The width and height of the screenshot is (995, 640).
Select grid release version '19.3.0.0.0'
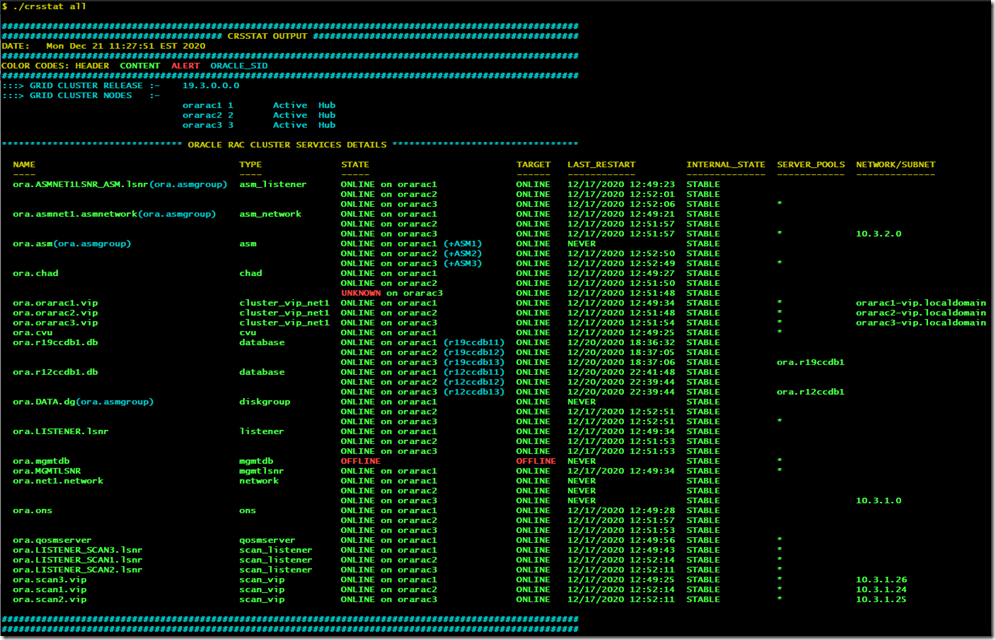pos(211,86)
